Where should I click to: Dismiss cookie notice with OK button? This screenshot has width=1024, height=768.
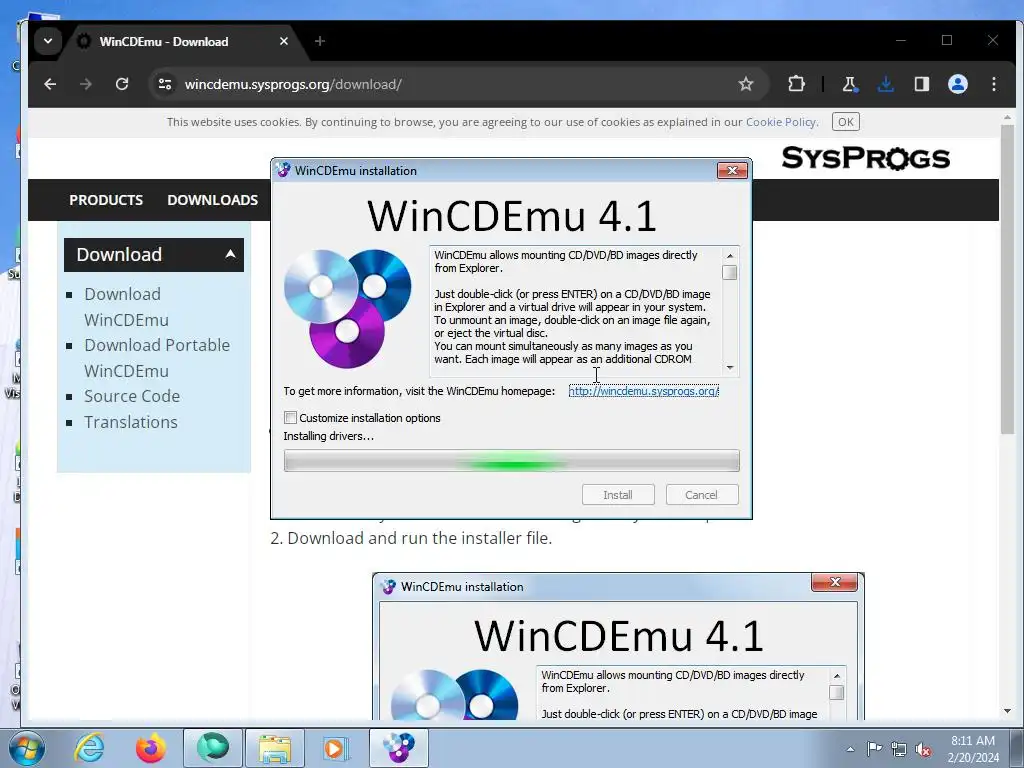click(x=846, y=122)
